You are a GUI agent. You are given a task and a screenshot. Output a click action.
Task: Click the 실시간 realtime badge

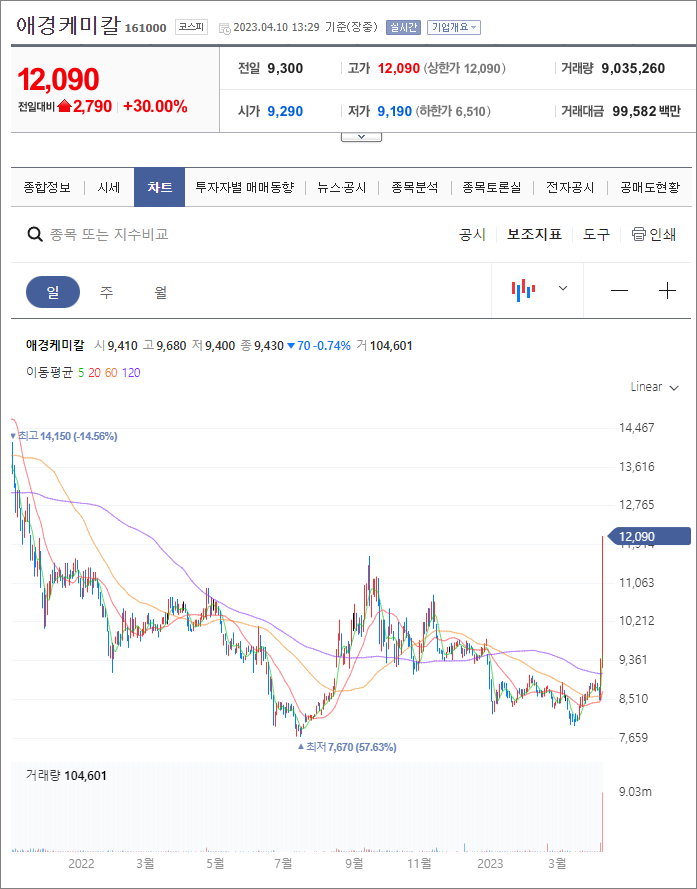(x=403, y=27)
